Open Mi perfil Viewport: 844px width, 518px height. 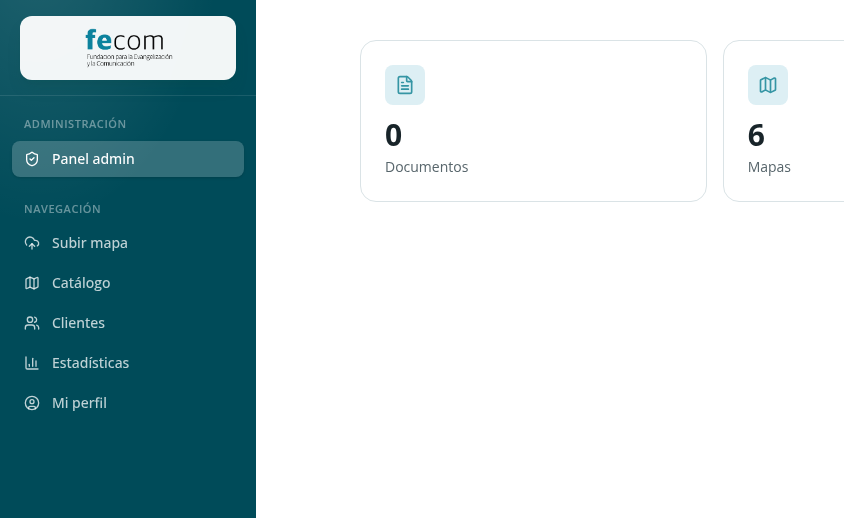128,403
